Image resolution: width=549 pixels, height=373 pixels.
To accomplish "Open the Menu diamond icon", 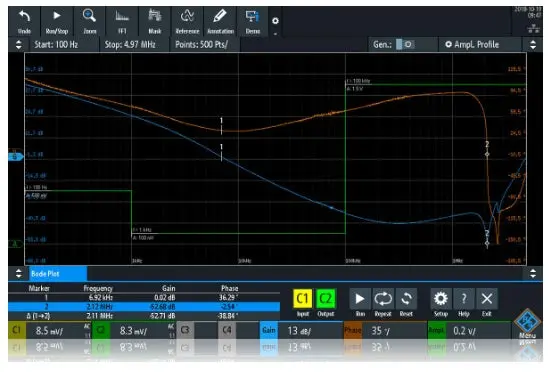I will click(527, 322).
